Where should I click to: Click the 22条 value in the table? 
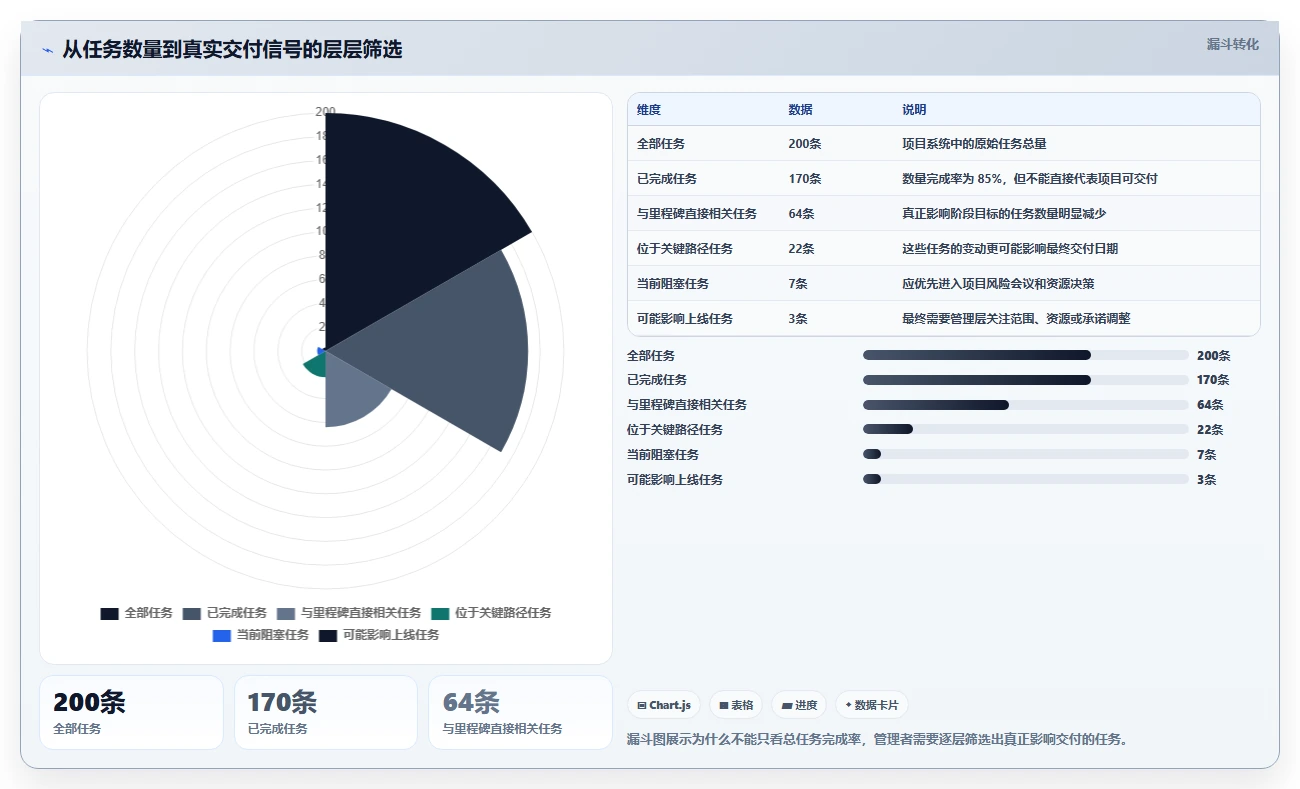(x=801, y=249)
